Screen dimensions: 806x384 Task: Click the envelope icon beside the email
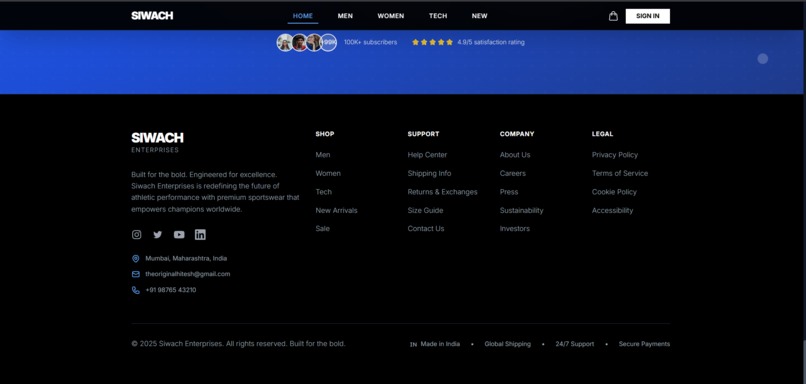136,274
